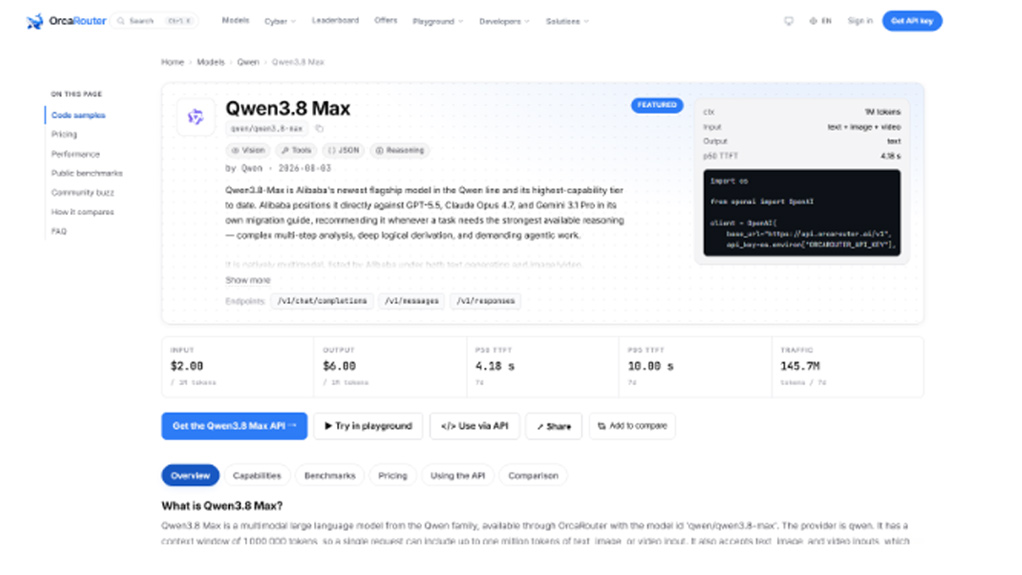Open the display theme monitor icon
Screen dimensions: 1022x575
pos(789,21)
